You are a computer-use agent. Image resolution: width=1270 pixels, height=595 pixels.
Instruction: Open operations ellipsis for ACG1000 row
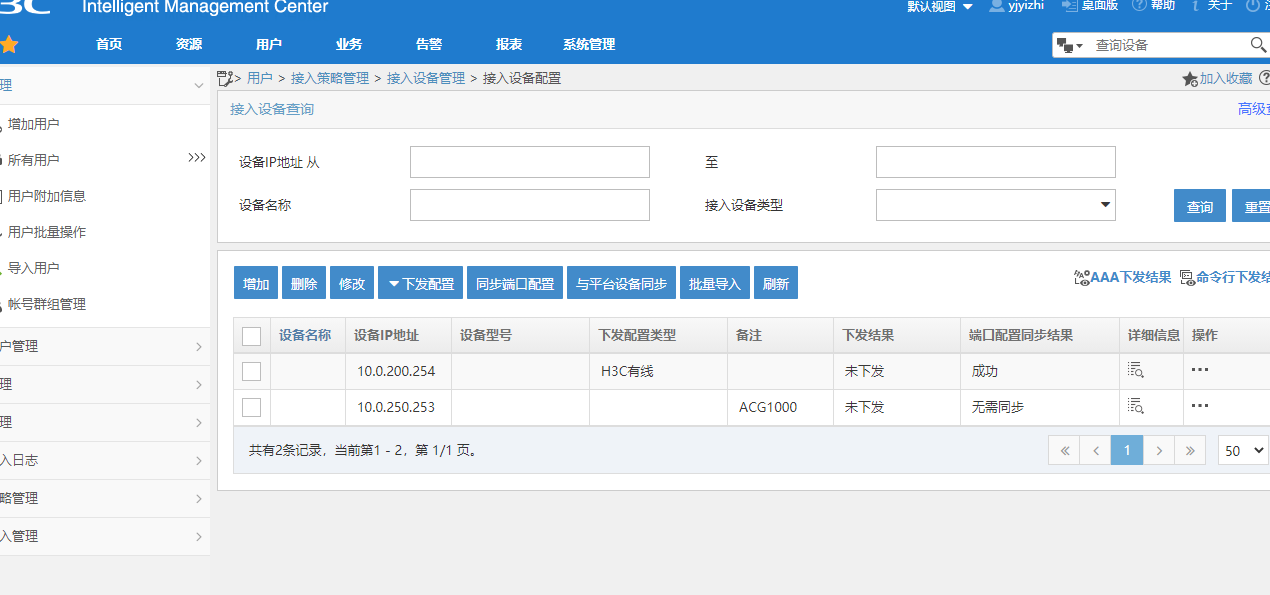(1200, 406)
